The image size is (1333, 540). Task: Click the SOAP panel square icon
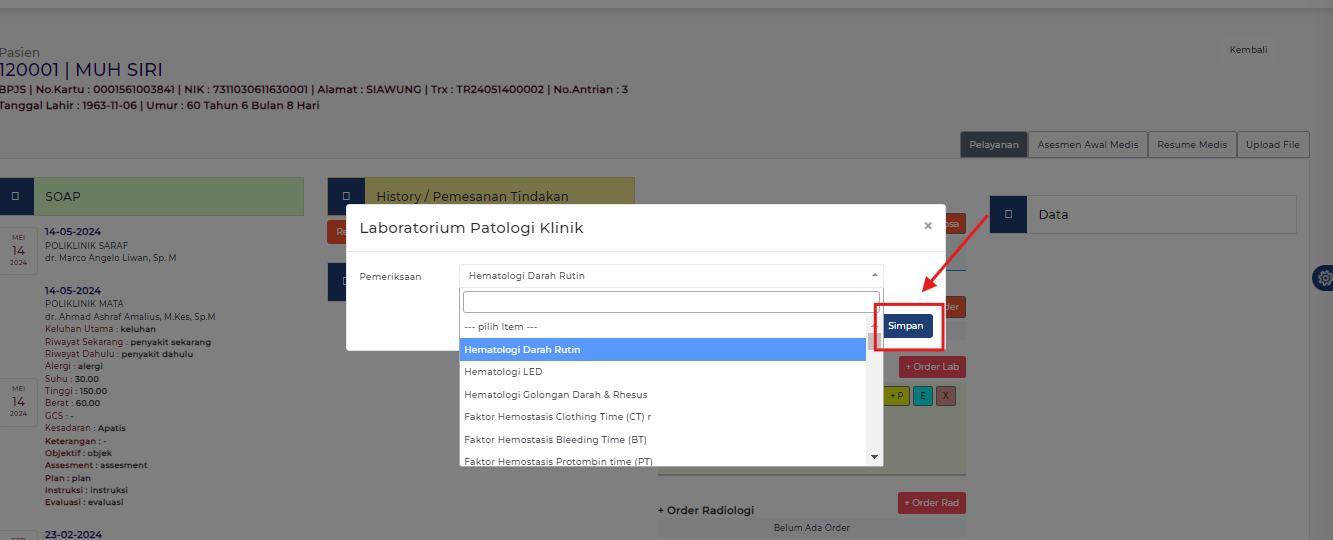(x=15, y=197)
